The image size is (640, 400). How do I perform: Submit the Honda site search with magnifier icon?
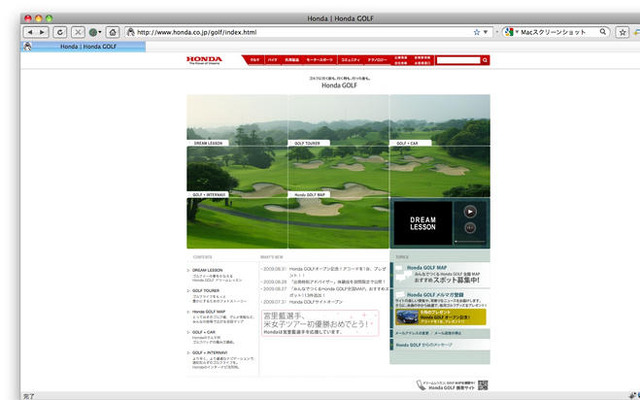point(485,60)
